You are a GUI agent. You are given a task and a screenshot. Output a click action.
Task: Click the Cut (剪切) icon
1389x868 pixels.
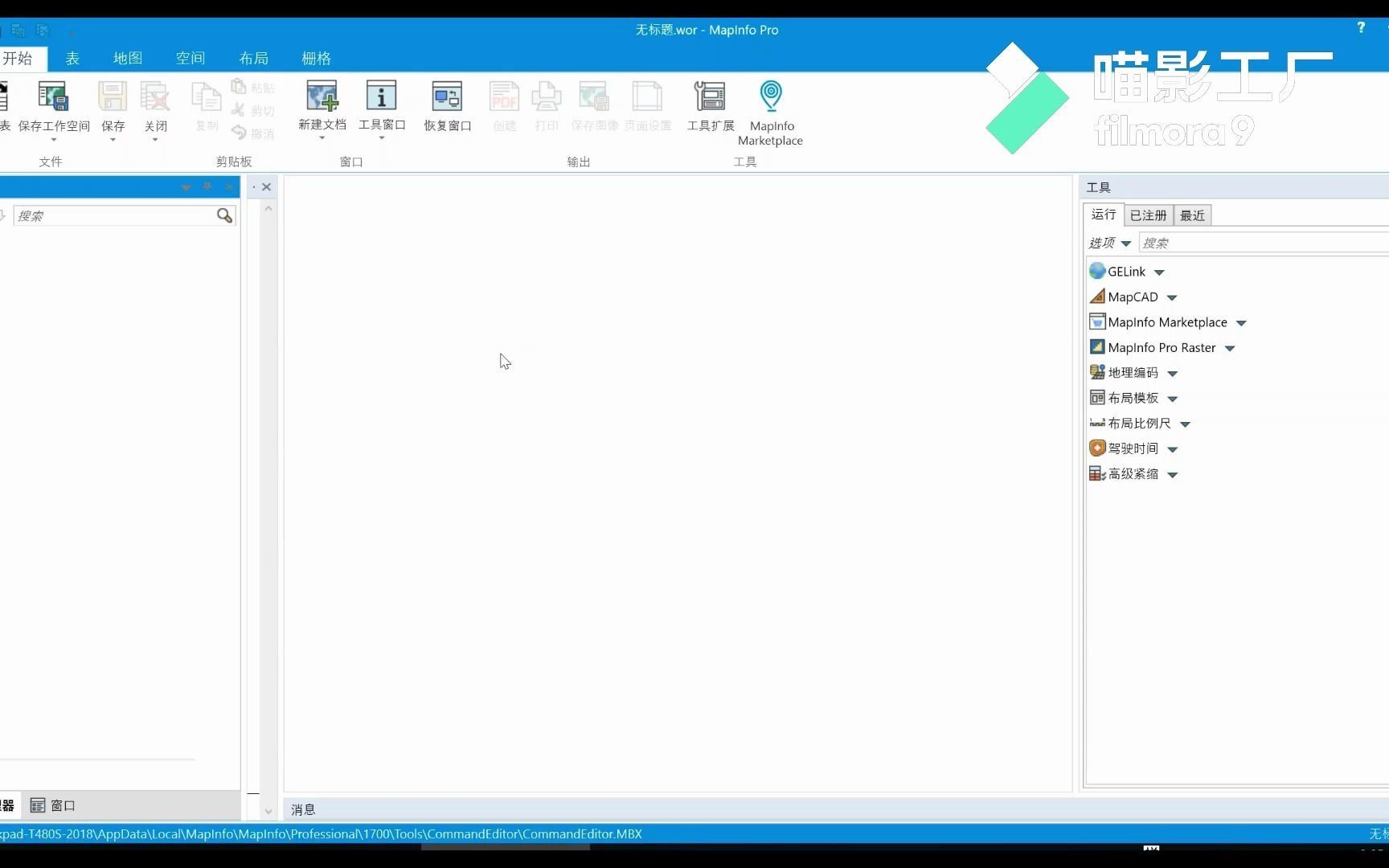point(239,110)
